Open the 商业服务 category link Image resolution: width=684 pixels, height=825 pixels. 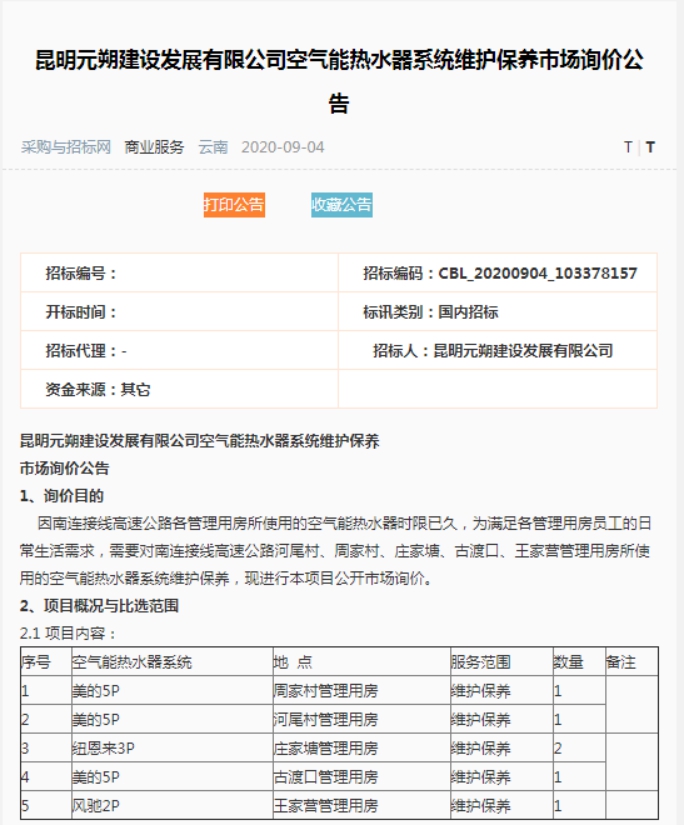tap(154, 147)
